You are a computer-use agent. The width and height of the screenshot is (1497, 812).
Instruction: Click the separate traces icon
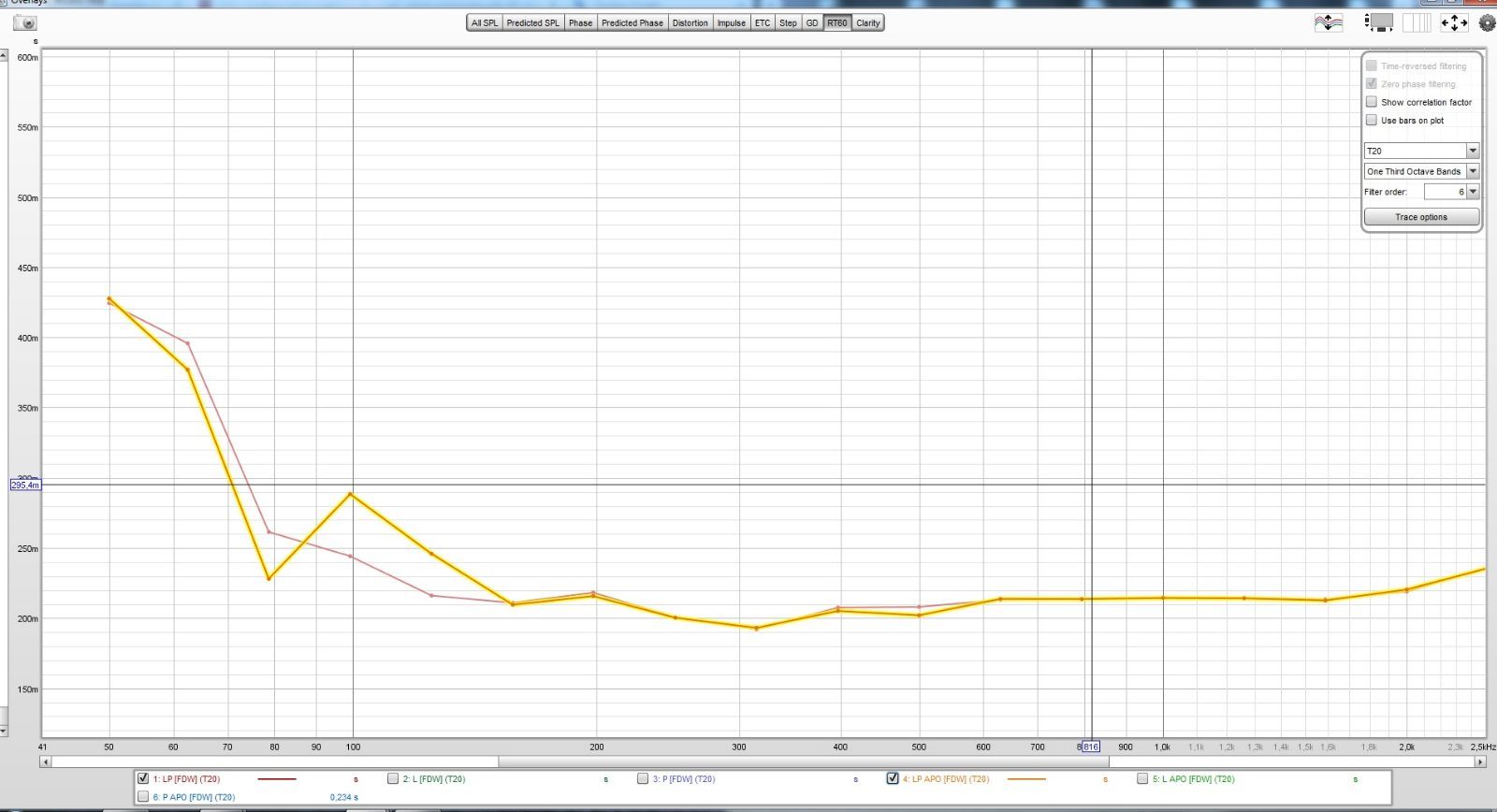click(x=1328, y=22)
